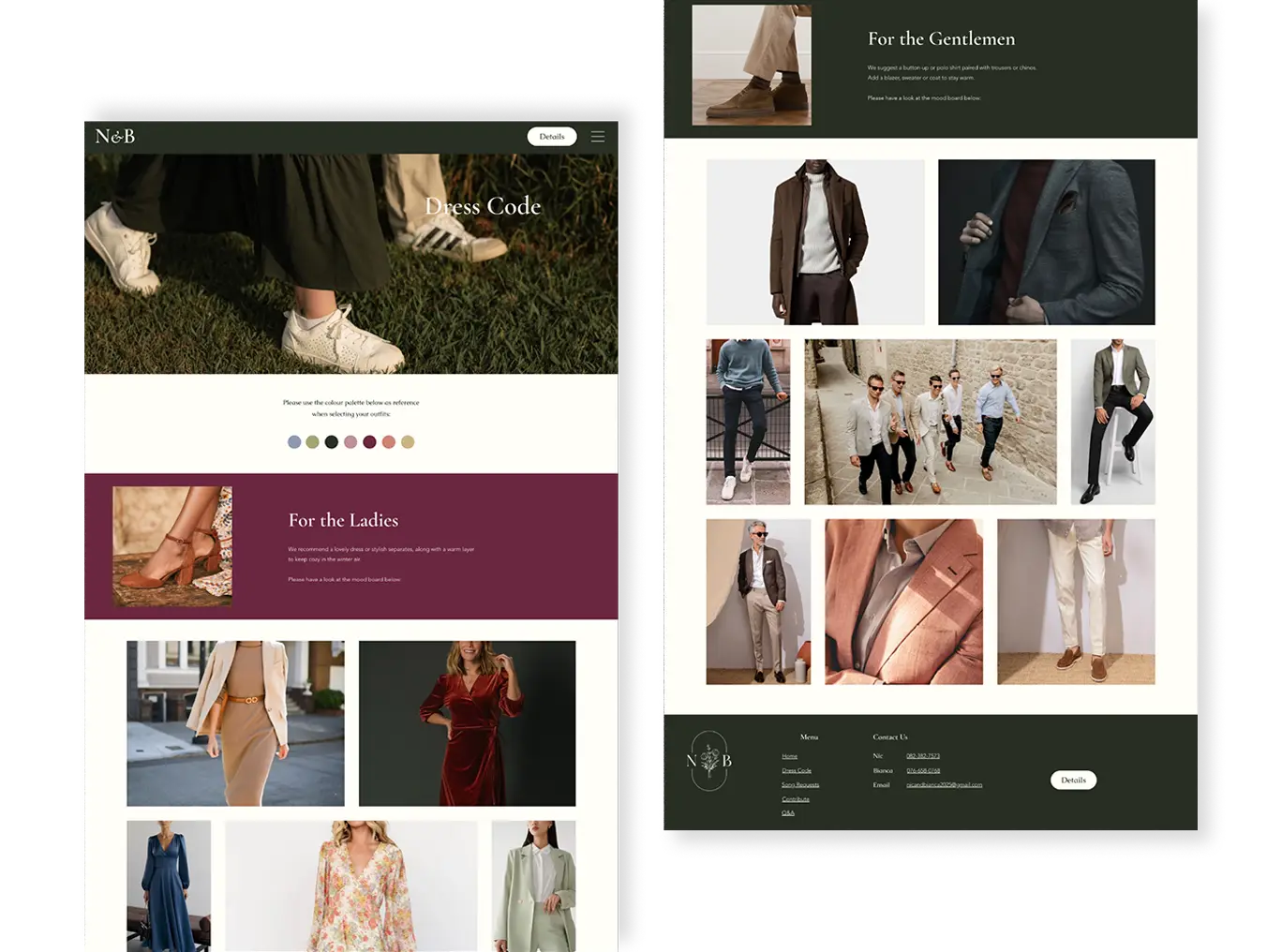This screenshot has width=1282, height=952.
Task: Open the brown overcoat with turtleneck photo
Action: point(815,243)
